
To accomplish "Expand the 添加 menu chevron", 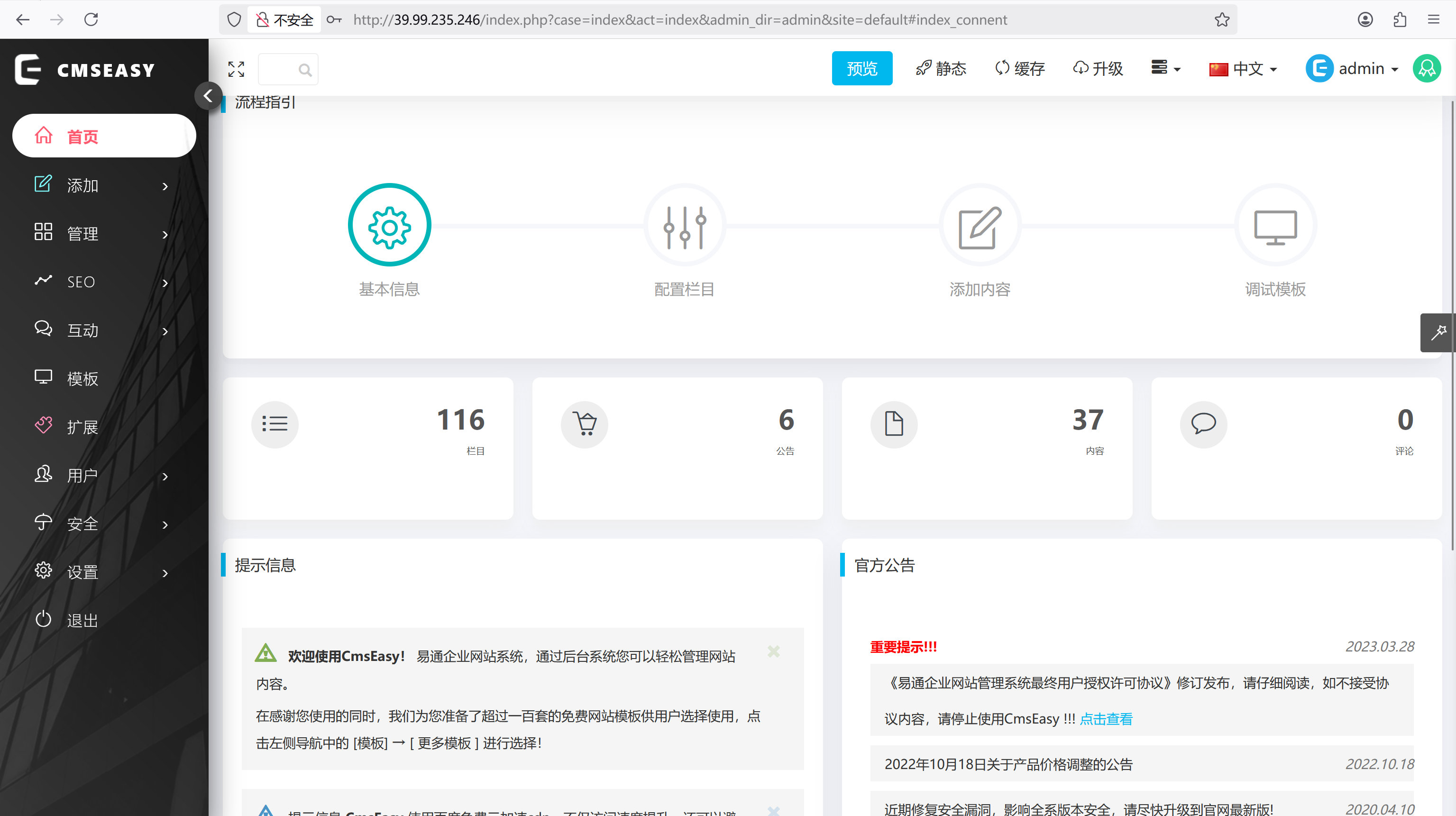I will click(x=165, y=186).
